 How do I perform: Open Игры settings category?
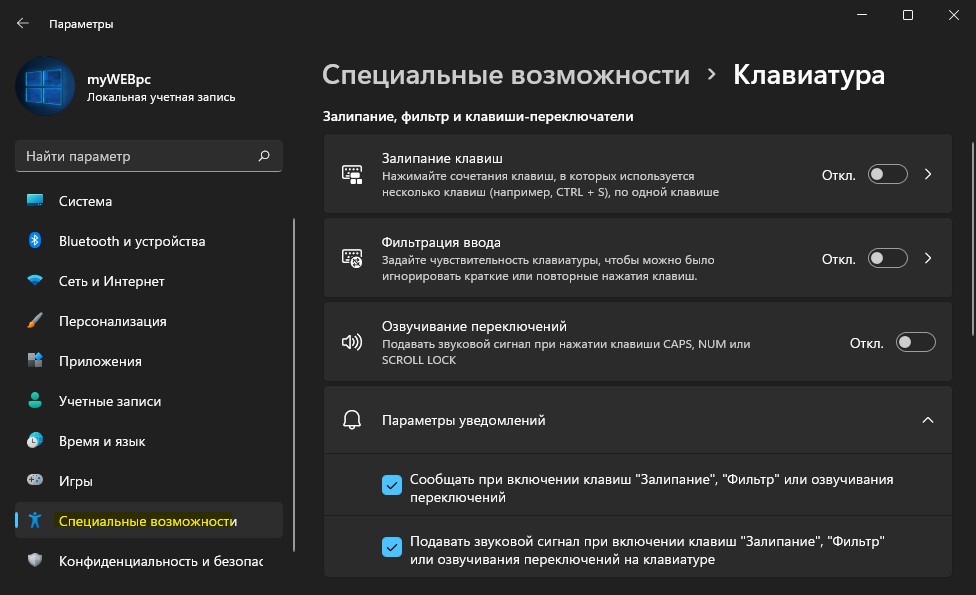pyautogui.click(x=149, y=481)
